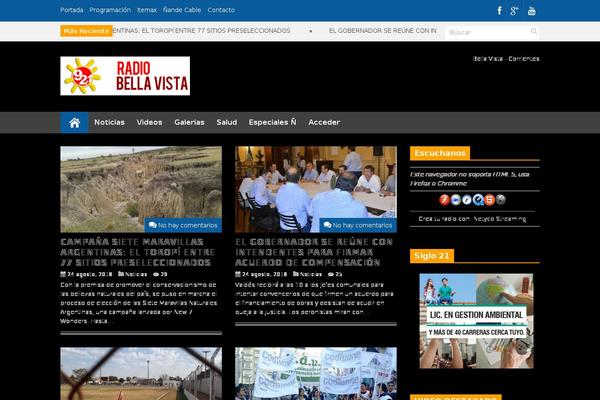Open ticker headline El Gobernador se reúne

click(x=383, y=31)
